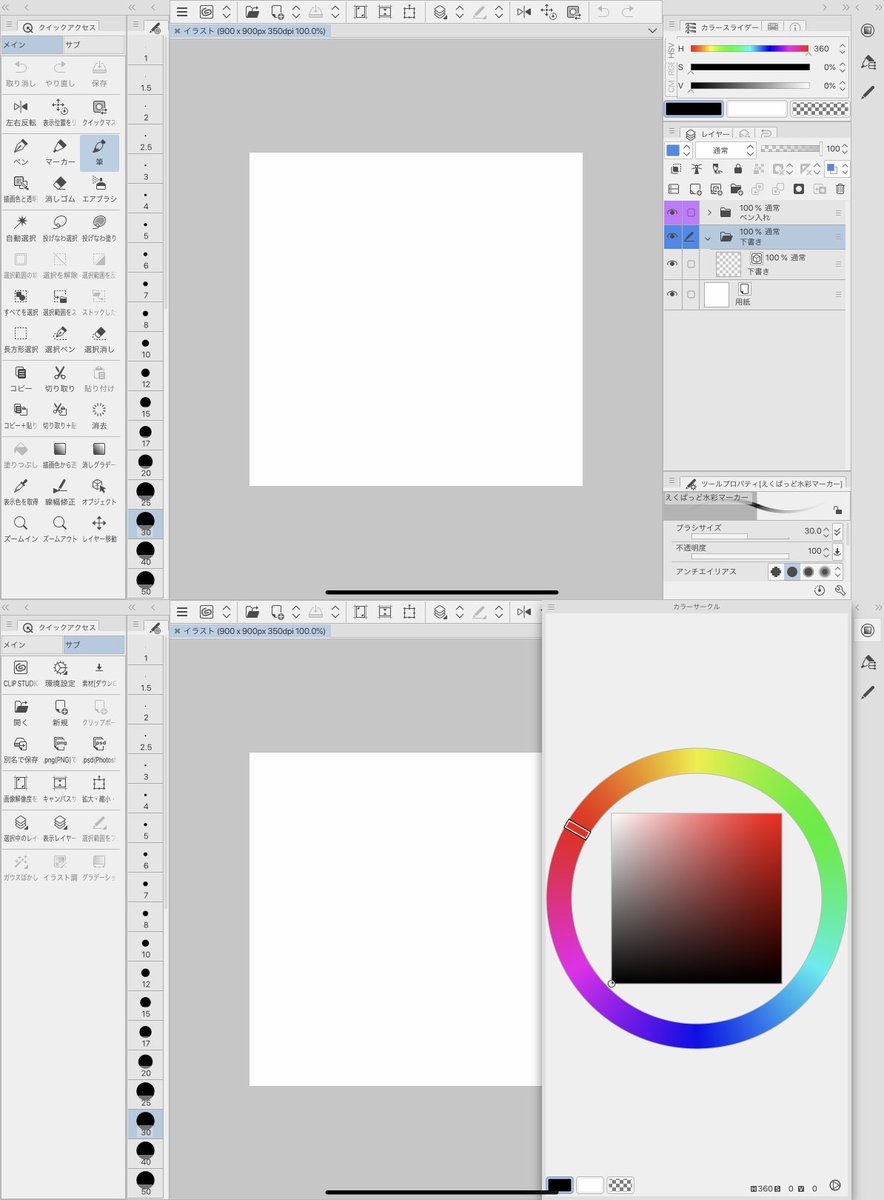Viewport: 884px width, 1200px height.
Task: Click the 不透明度 opacity slider
Action: click(740, 555)
